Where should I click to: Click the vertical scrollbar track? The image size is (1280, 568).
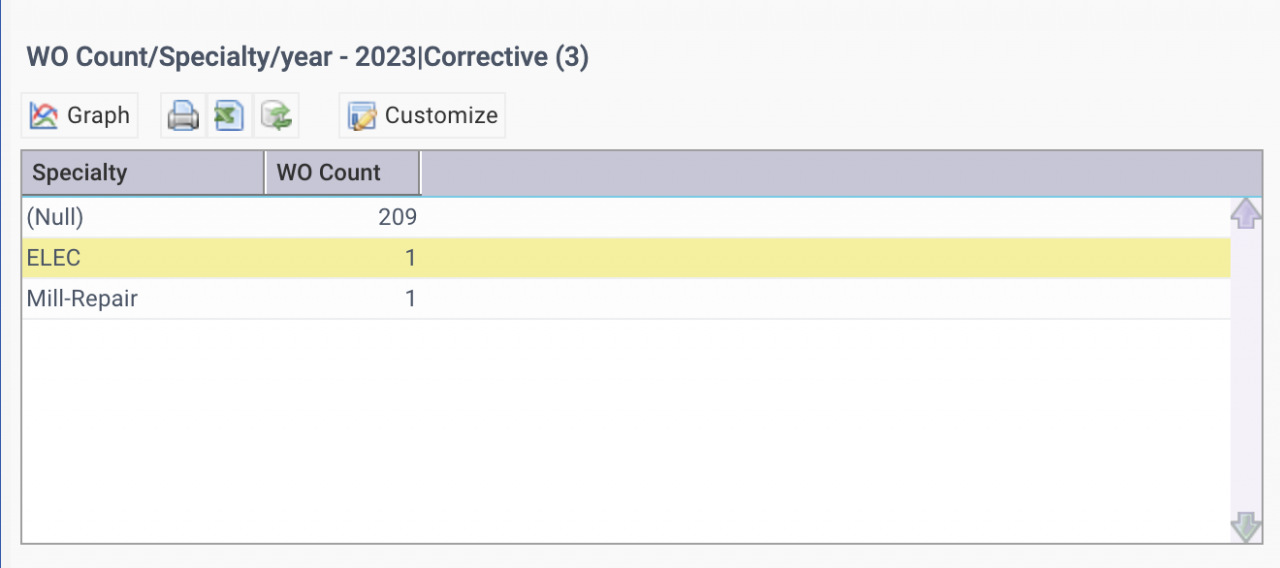1245,370
